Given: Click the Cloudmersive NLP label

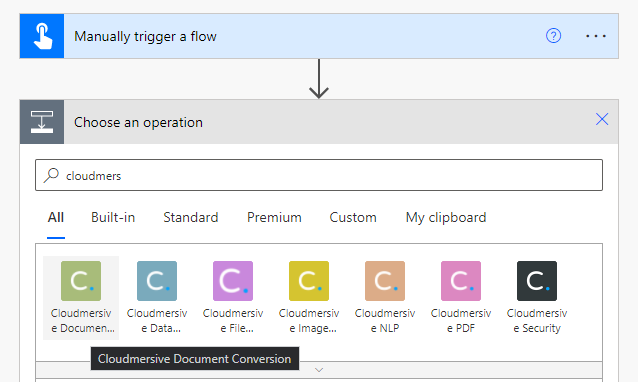Looking at the screenshot, I should (385, 321).
